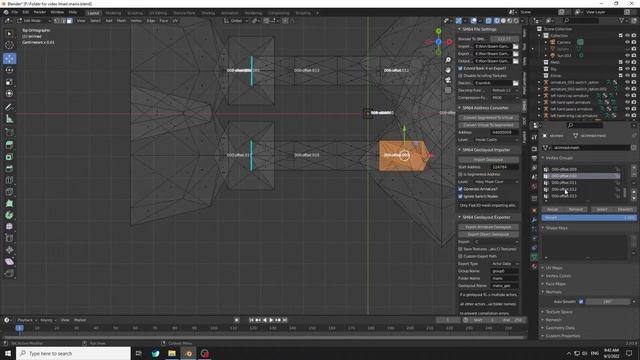Click the viewport zoom magnifier icon
The image size is (640, 360).
click(448, 60)
